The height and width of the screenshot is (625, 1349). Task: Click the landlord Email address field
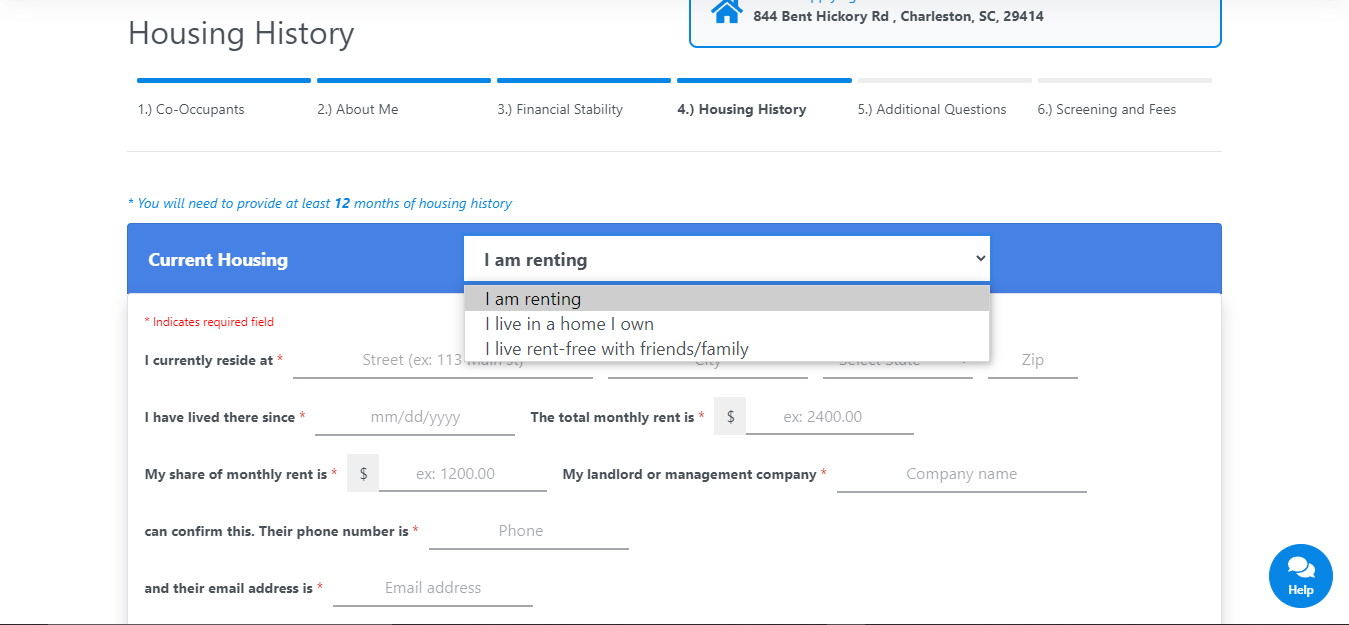pyautogui.click(x=433, y=588)
